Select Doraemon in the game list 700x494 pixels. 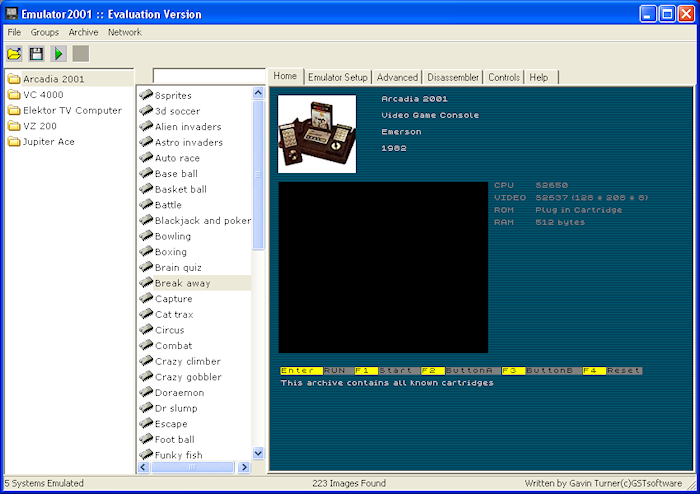[x=179, y=392]
